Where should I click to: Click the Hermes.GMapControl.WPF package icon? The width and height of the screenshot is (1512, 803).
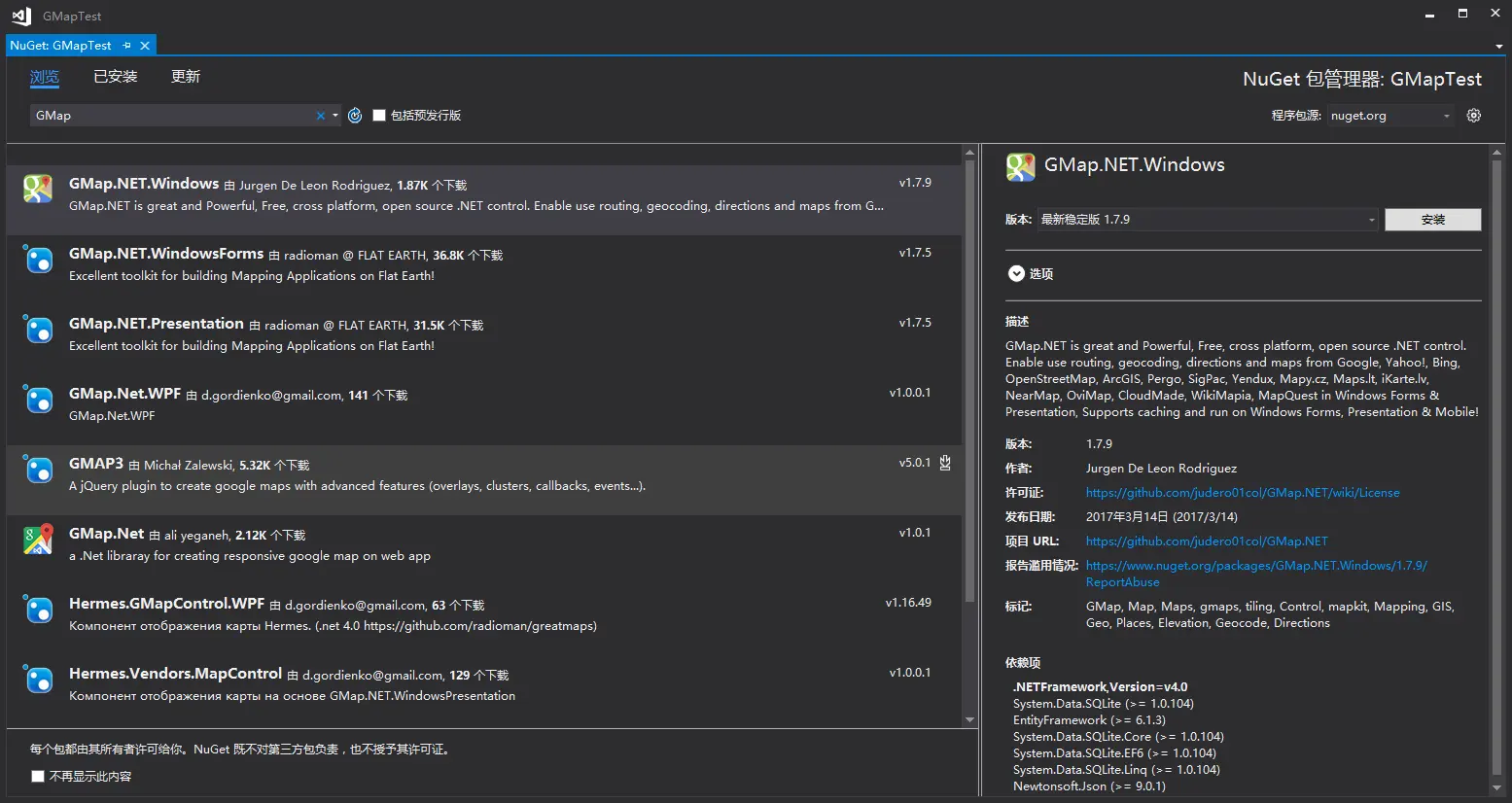38,609
